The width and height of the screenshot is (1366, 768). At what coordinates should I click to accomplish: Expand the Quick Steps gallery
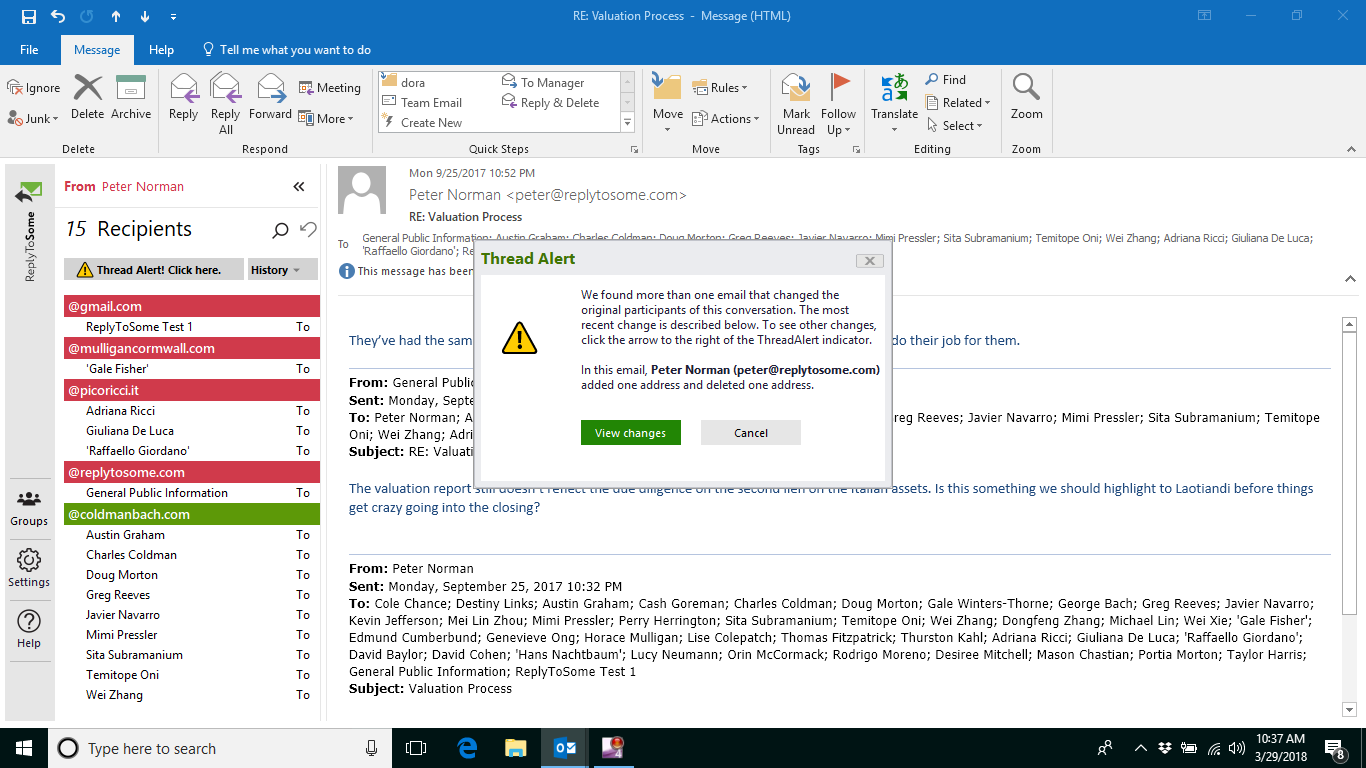628,122
